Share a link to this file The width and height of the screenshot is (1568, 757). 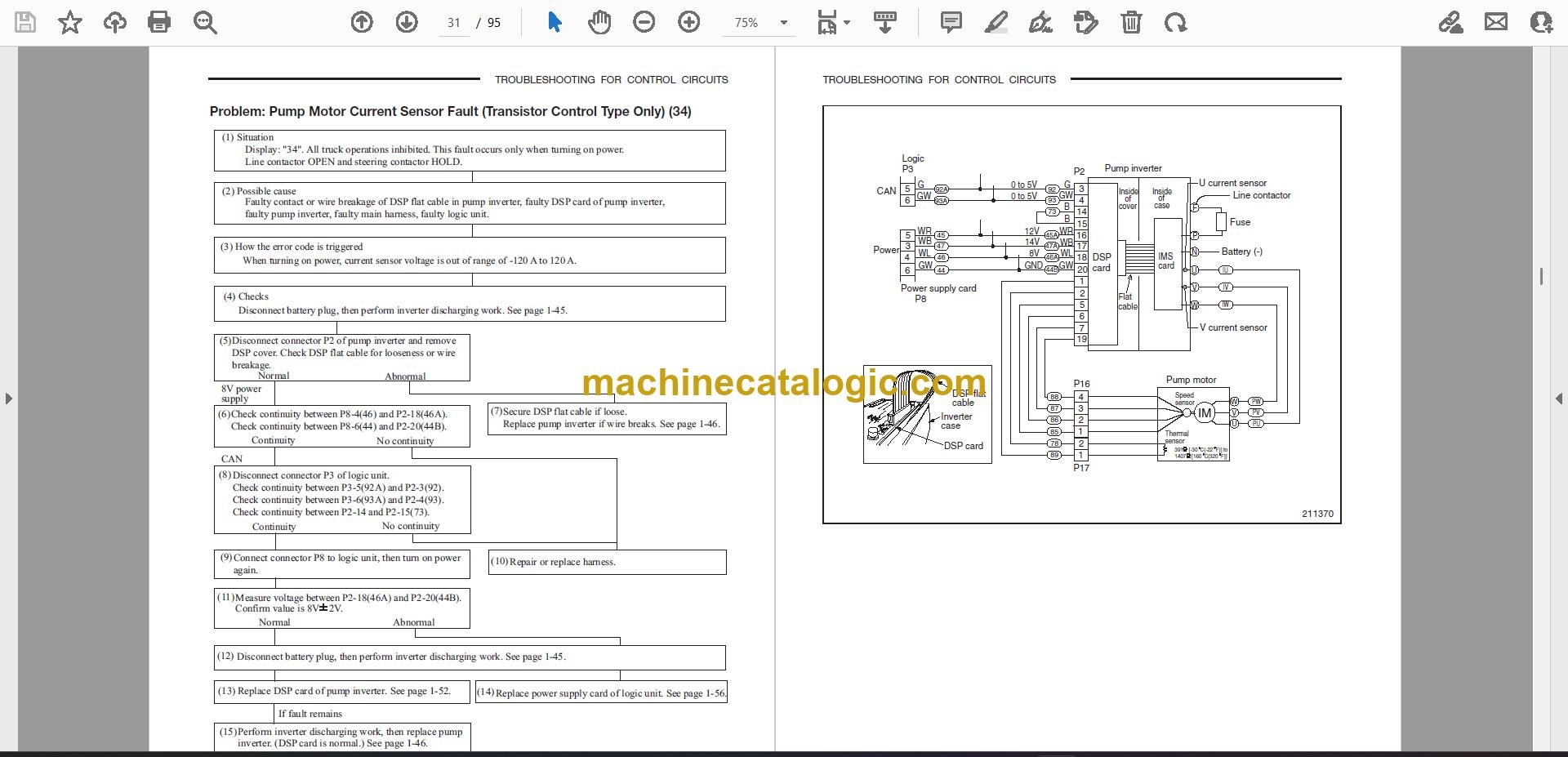(x=1451, y=22)
